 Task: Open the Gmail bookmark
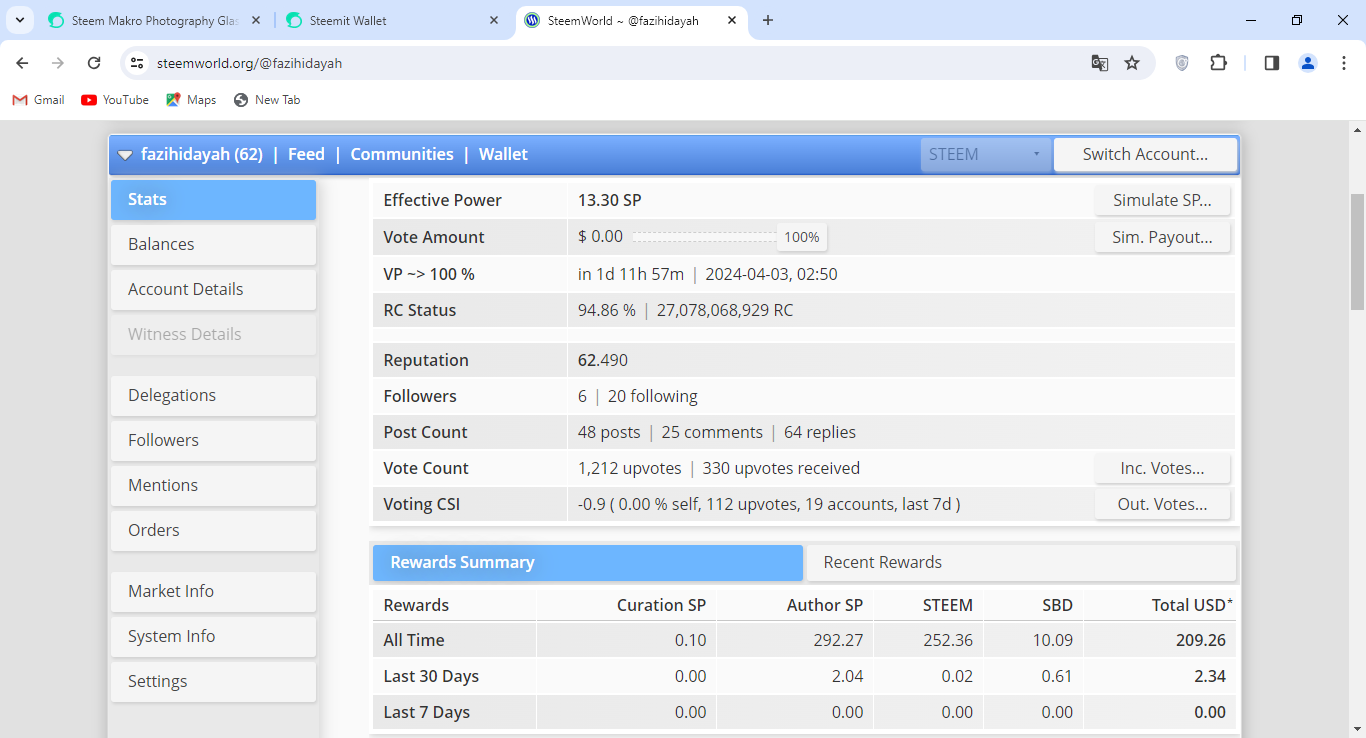(38, 100)
